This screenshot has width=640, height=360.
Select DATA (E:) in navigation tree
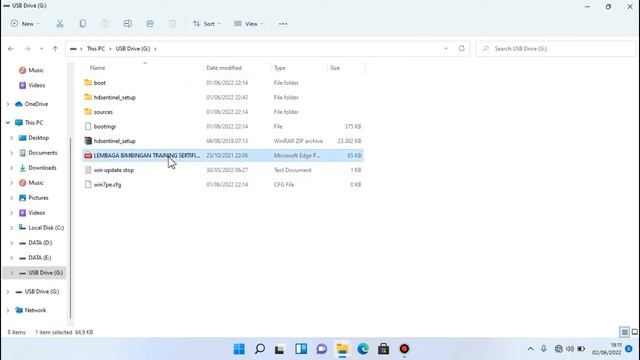(x=40, y=258)
